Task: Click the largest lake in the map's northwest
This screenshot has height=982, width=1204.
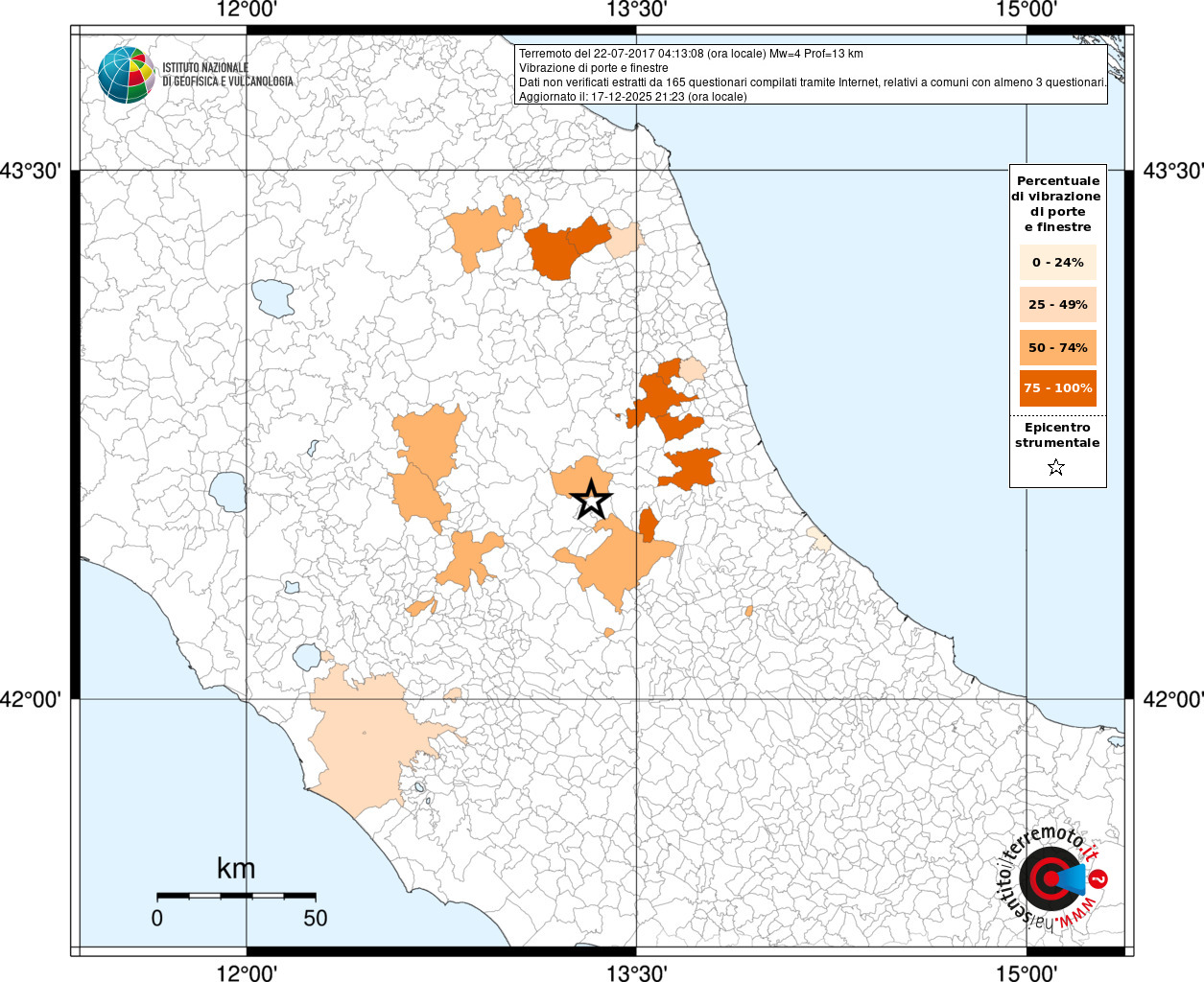Action: pos(272,298)
